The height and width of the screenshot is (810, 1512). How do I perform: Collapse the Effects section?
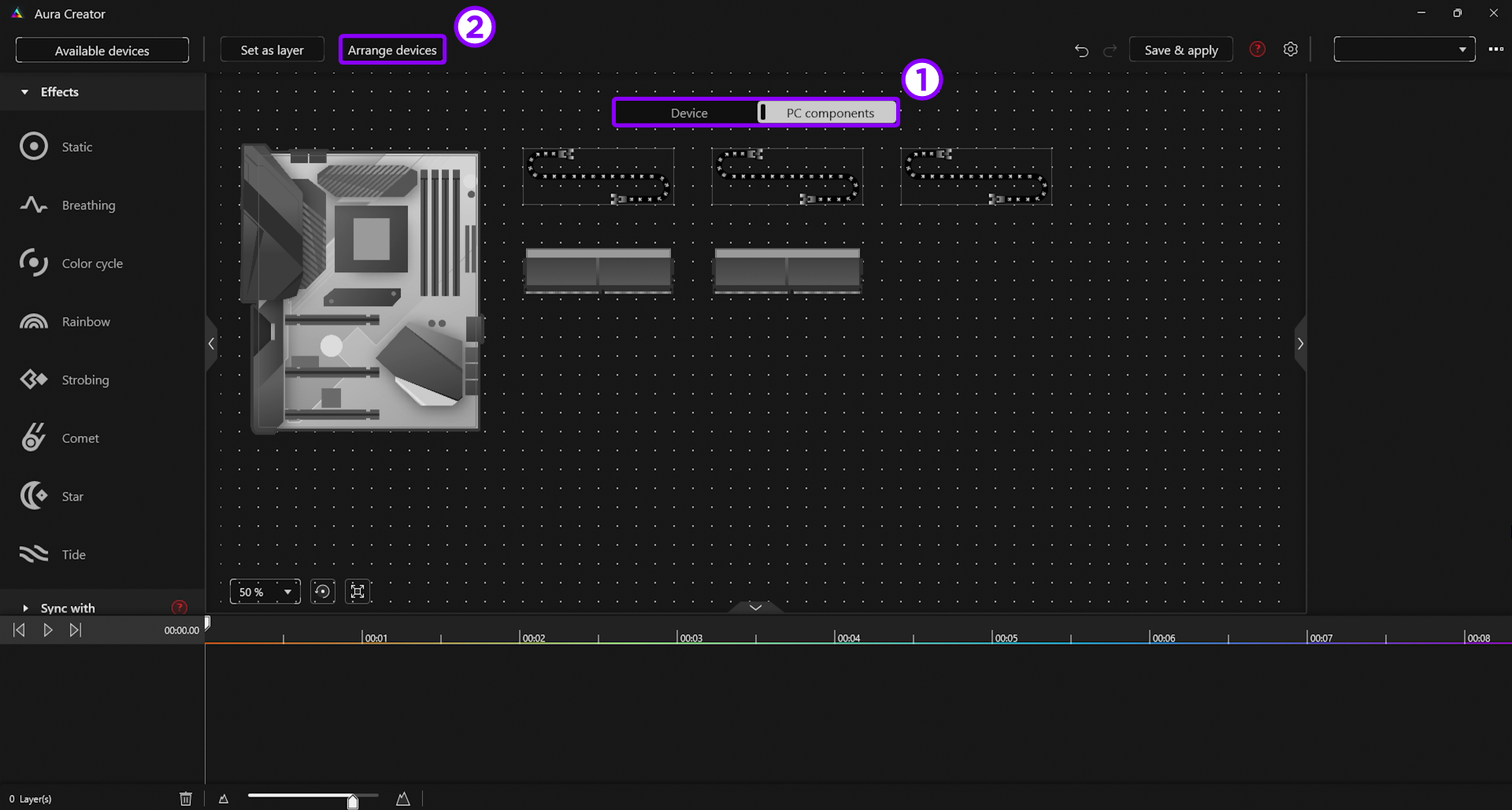point(24,92)
